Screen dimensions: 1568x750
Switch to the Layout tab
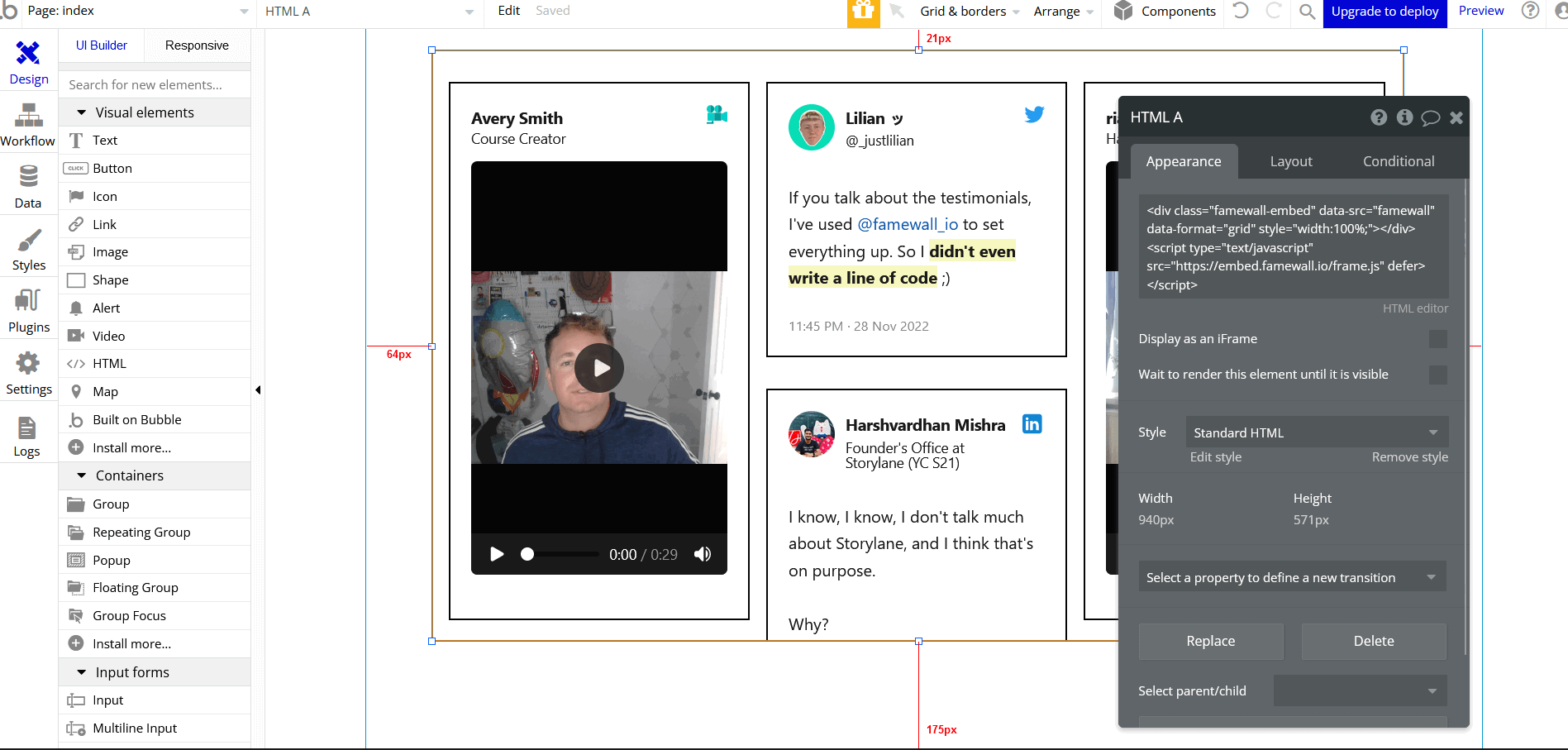coord(1290,161)
